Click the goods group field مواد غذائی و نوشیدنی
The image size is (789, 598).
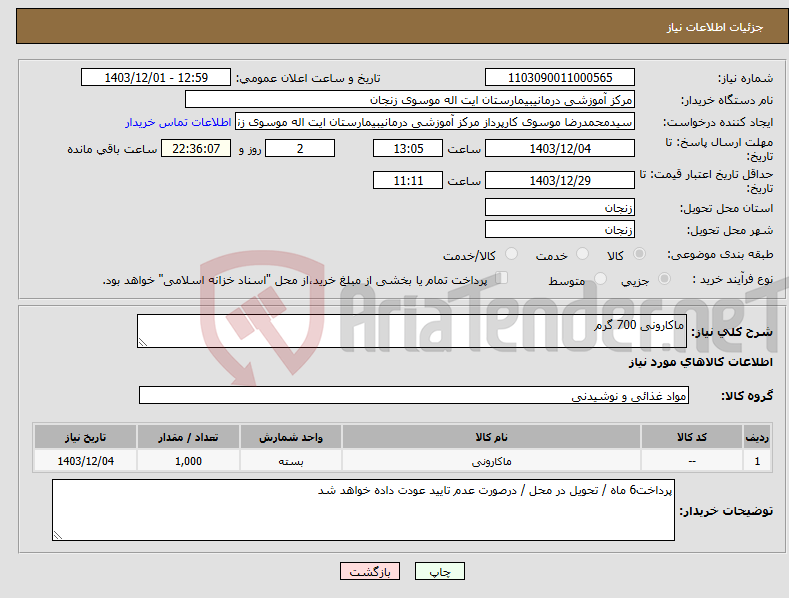[414, 396]
